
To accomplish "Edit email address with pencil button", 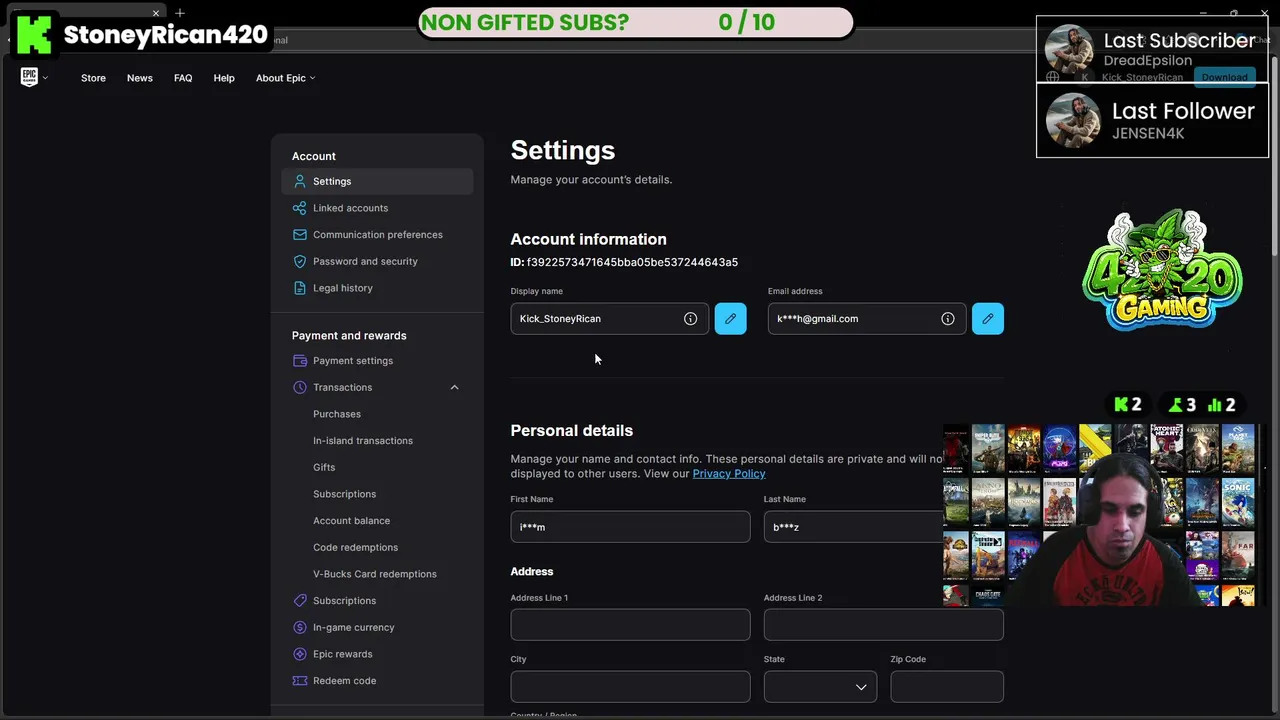I will [x=987, y=319].
